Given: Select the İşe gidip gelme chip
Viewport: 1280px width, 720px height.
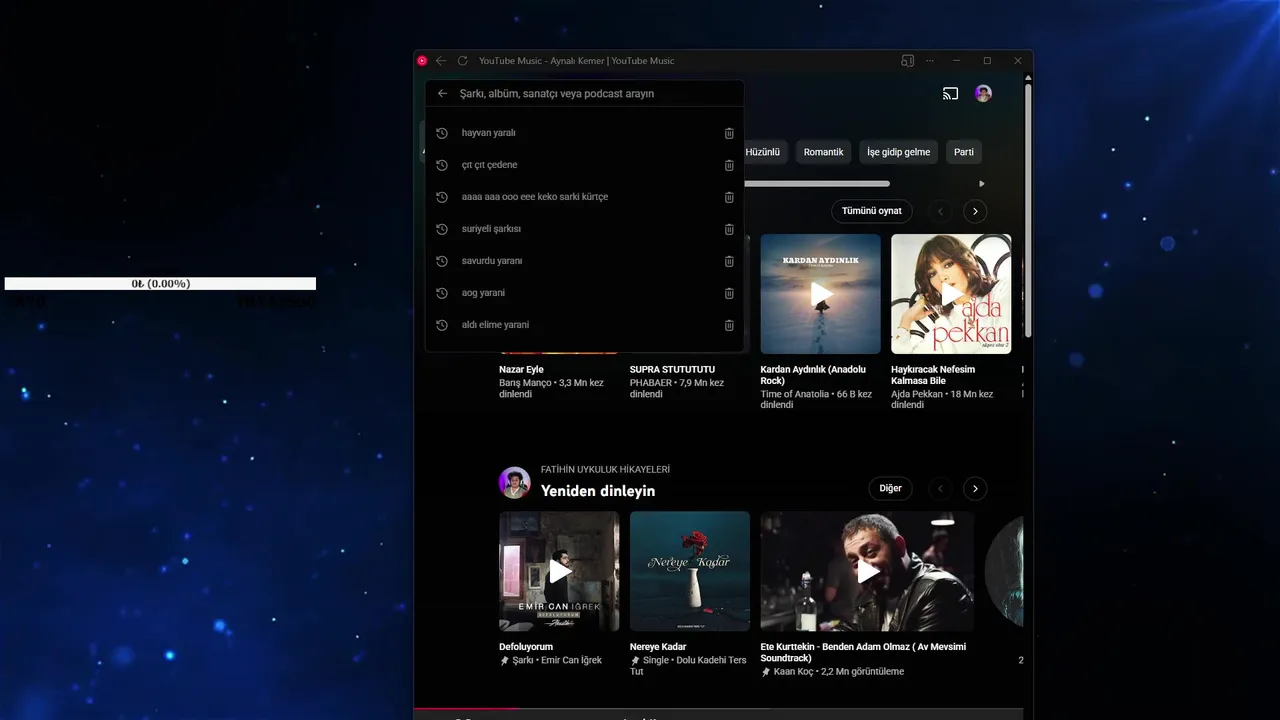Looking at the screenshot, I should [x=898, y=152].
